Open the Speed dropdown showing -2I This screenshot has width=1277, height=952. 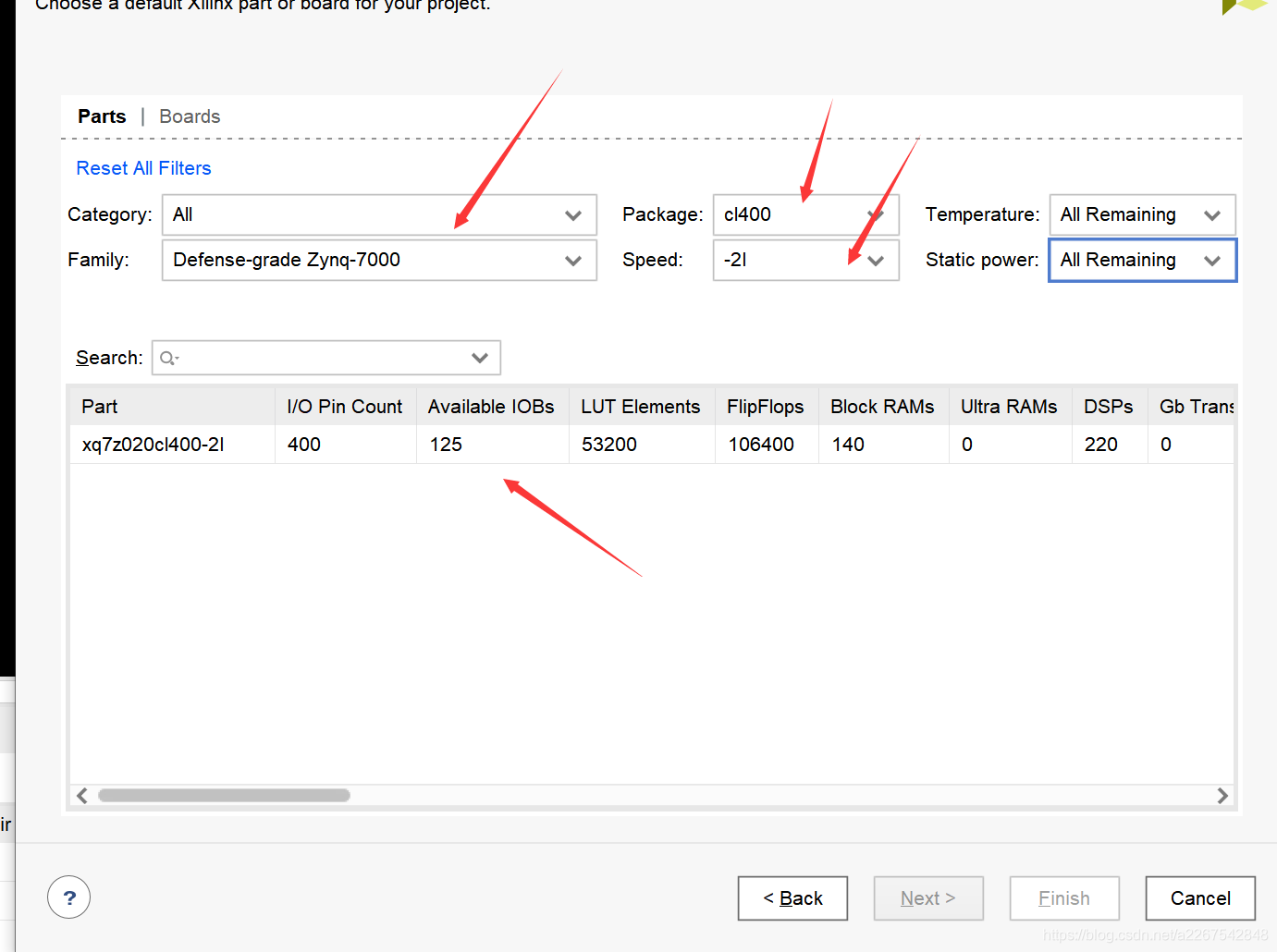[805, 260]
